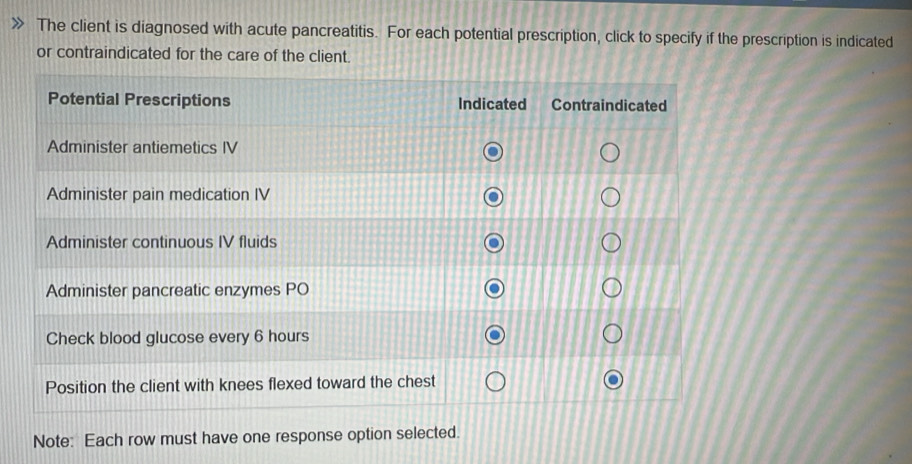Pick Indicated for blood glucose check
Screen dimensions: 912x464
coord(493,335)
